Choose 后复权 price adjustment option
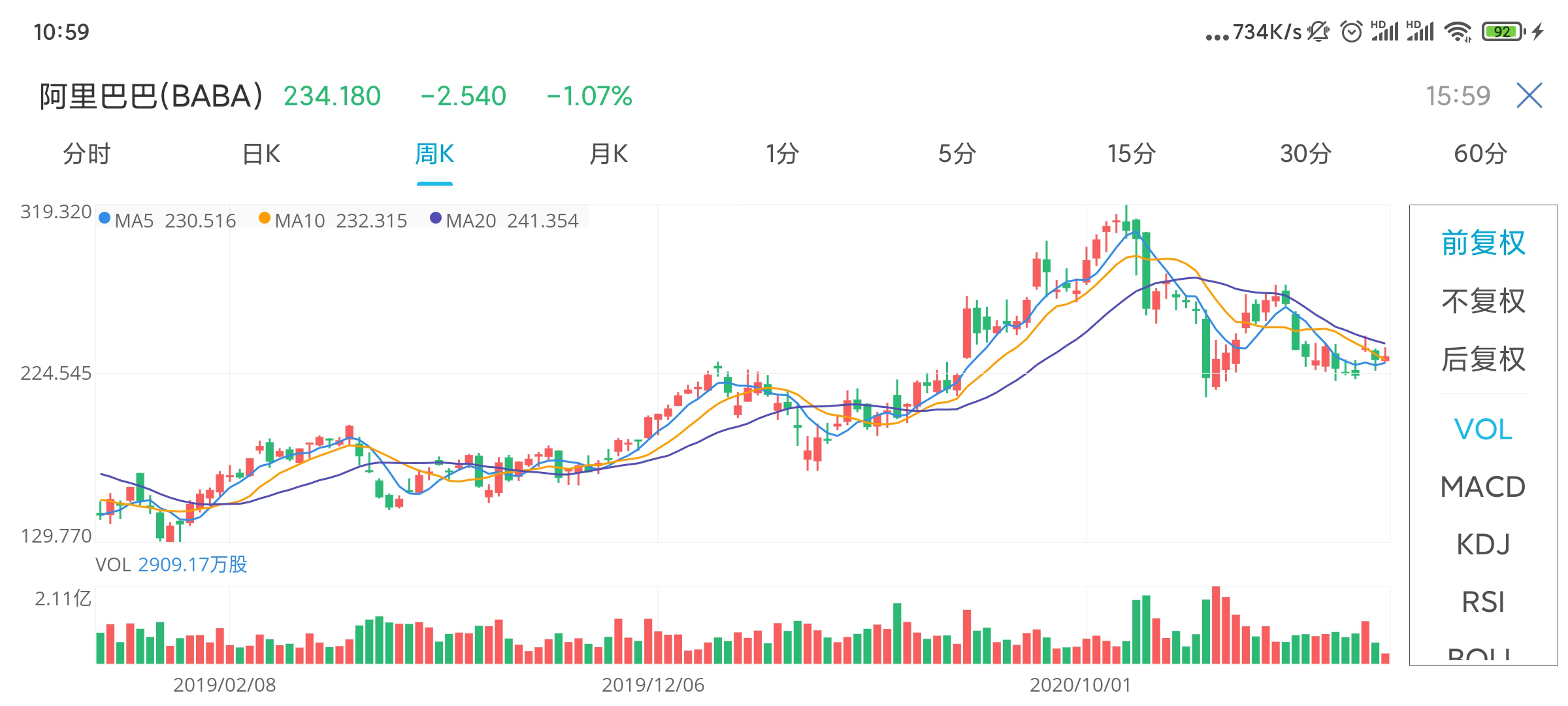The image size is (1568, 706). 1483,360
